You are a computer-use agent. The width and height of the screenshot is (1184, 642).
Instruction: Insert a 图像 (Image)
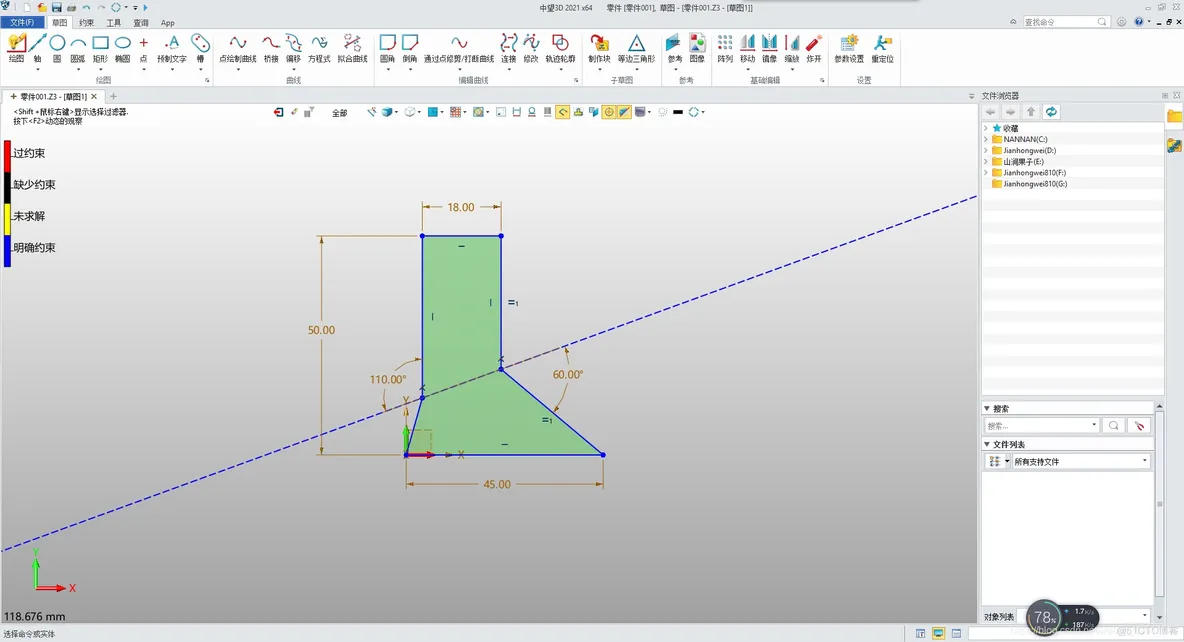(x=697, y=48)
